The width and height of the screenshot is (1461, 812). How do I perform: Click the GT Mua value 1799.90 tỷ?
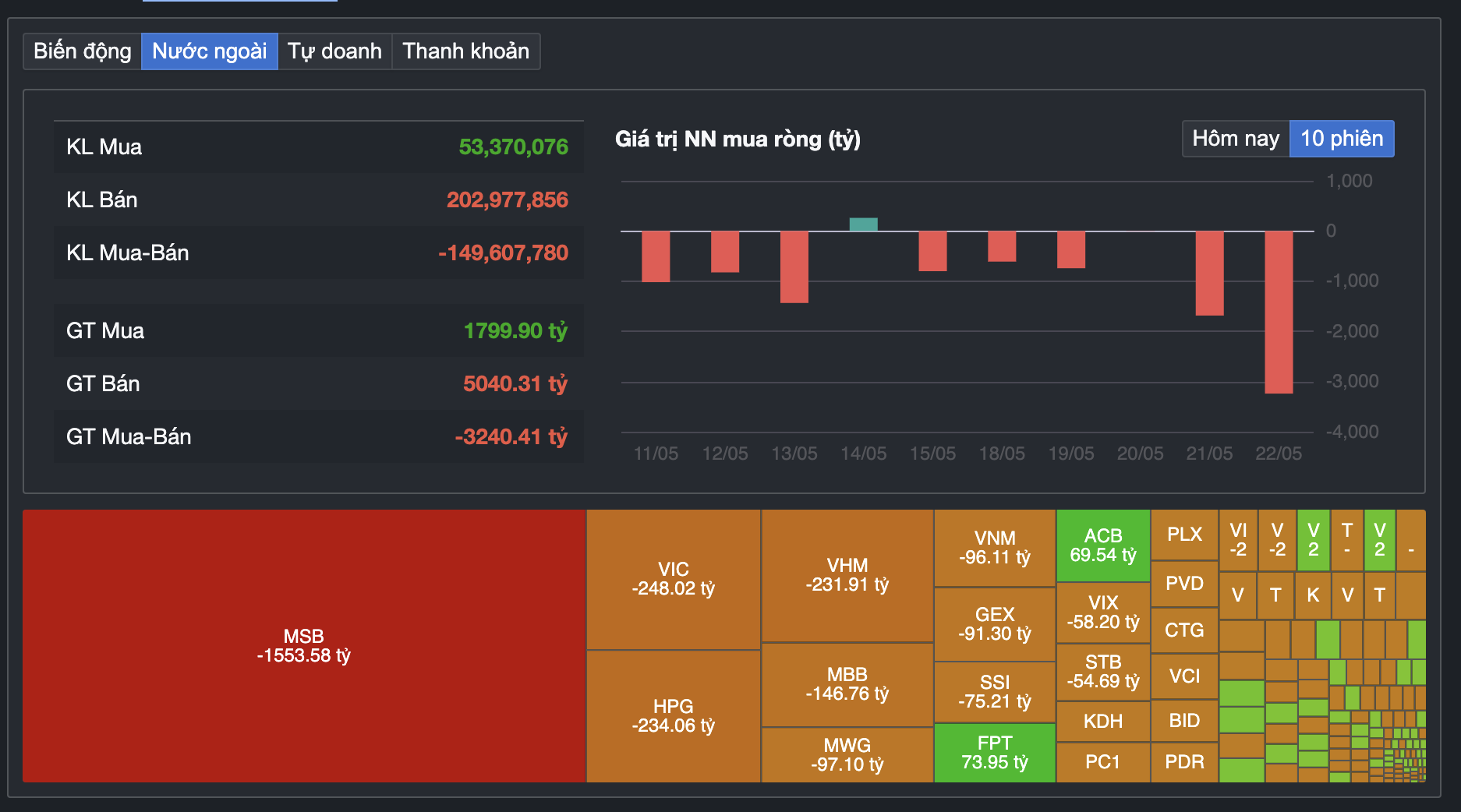(515, 331)
